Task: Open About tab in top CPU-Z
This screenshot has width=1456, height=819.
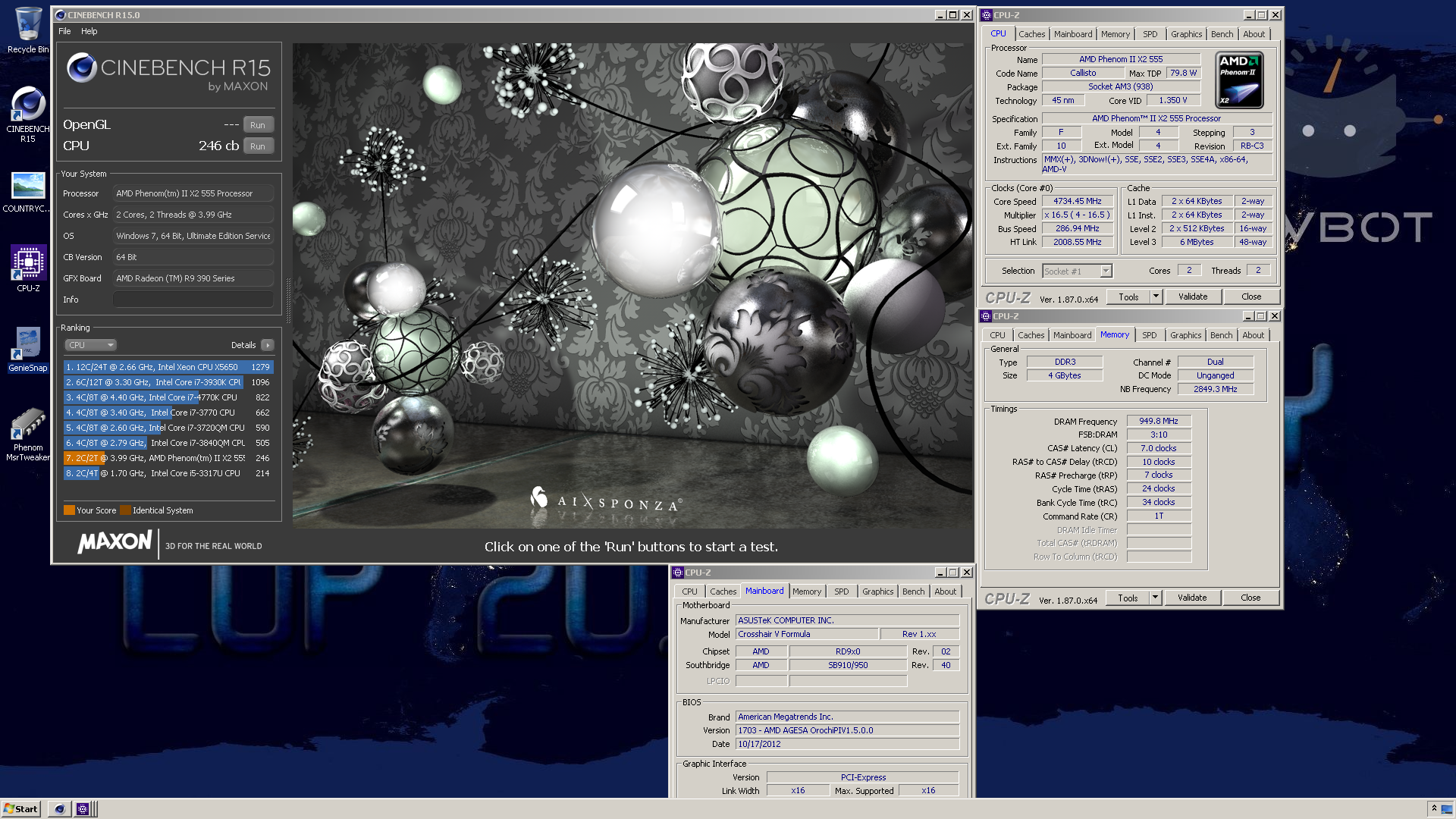Action: point(1254,34)
